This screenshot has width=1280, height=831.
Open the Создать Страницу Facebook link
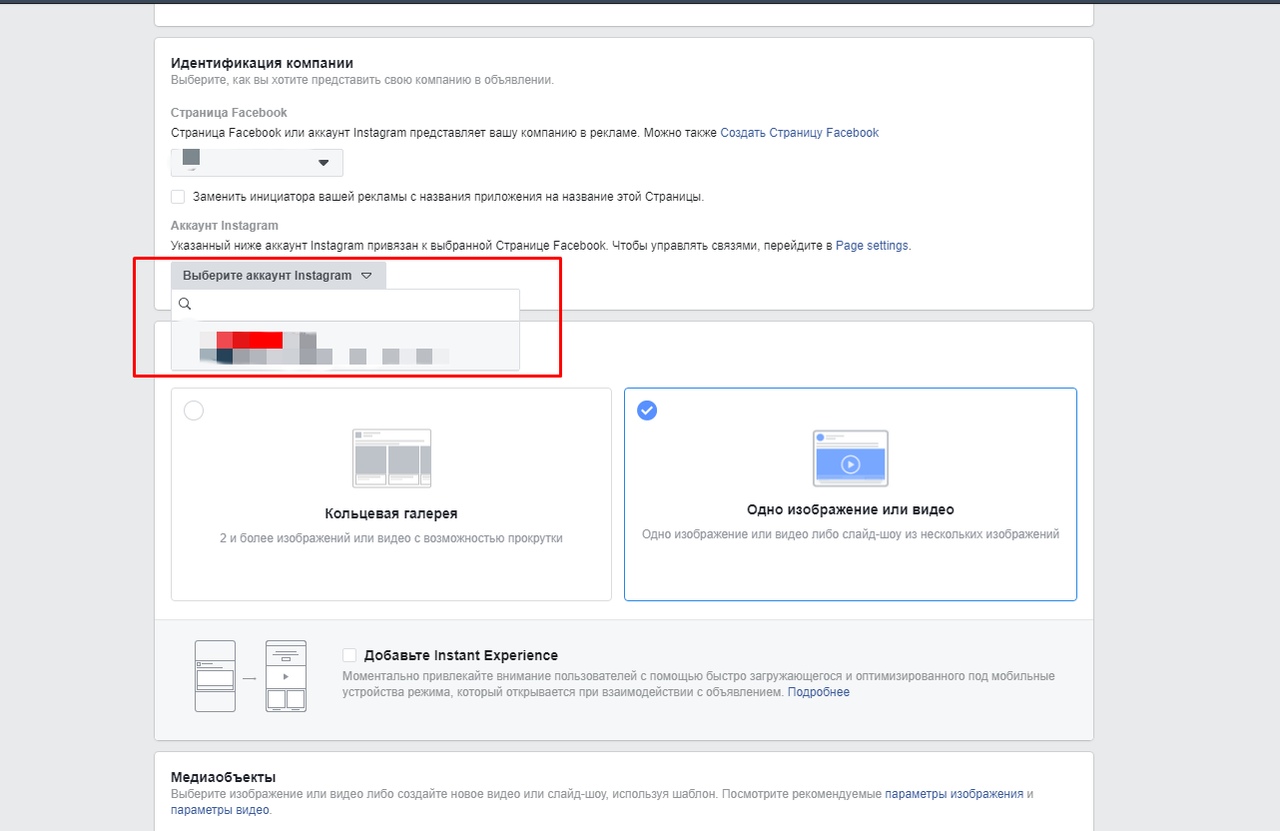click(800, 132)
